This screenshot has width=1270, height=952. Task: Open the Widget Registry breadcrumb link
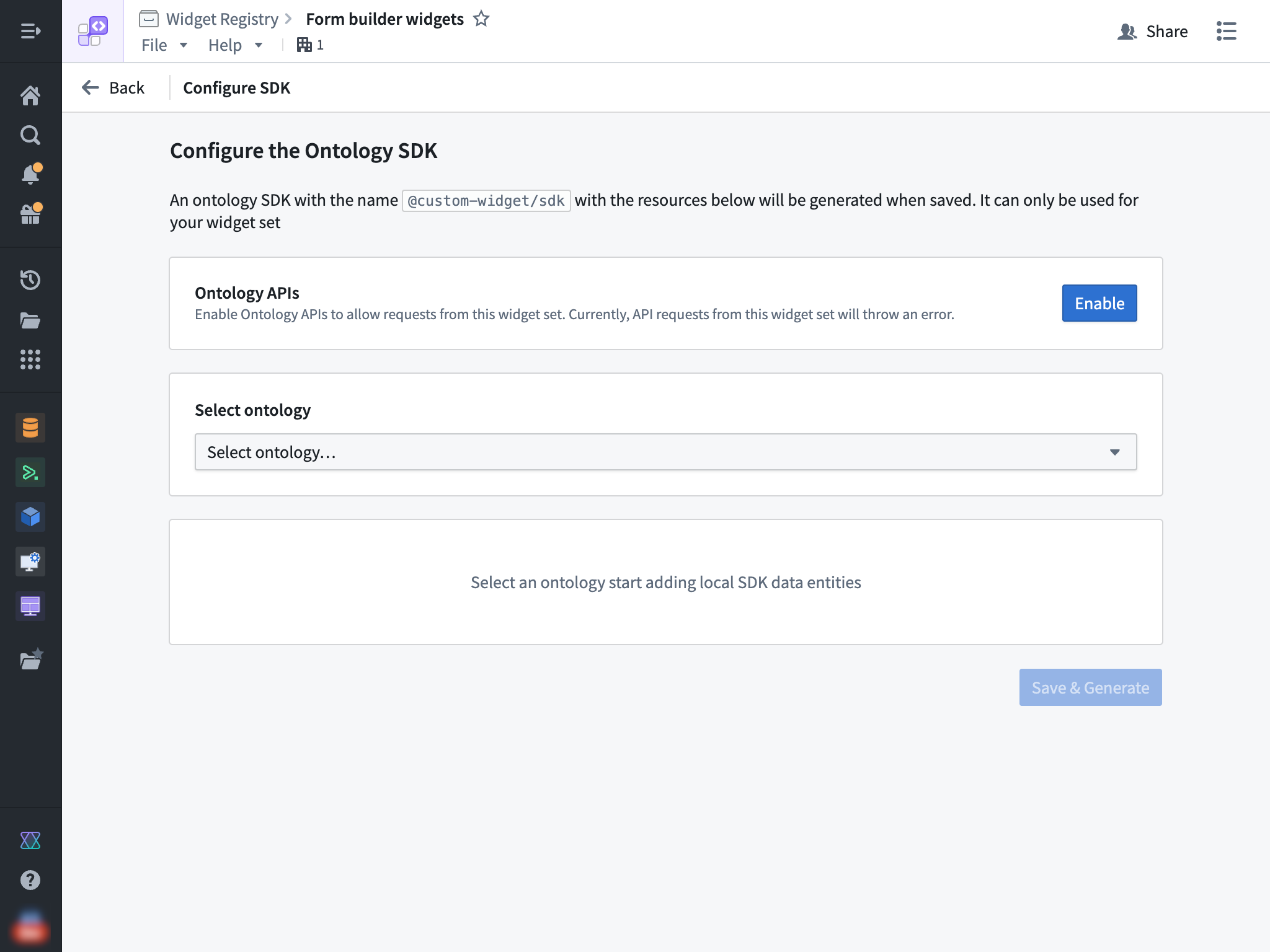click(x=221, y=19)
